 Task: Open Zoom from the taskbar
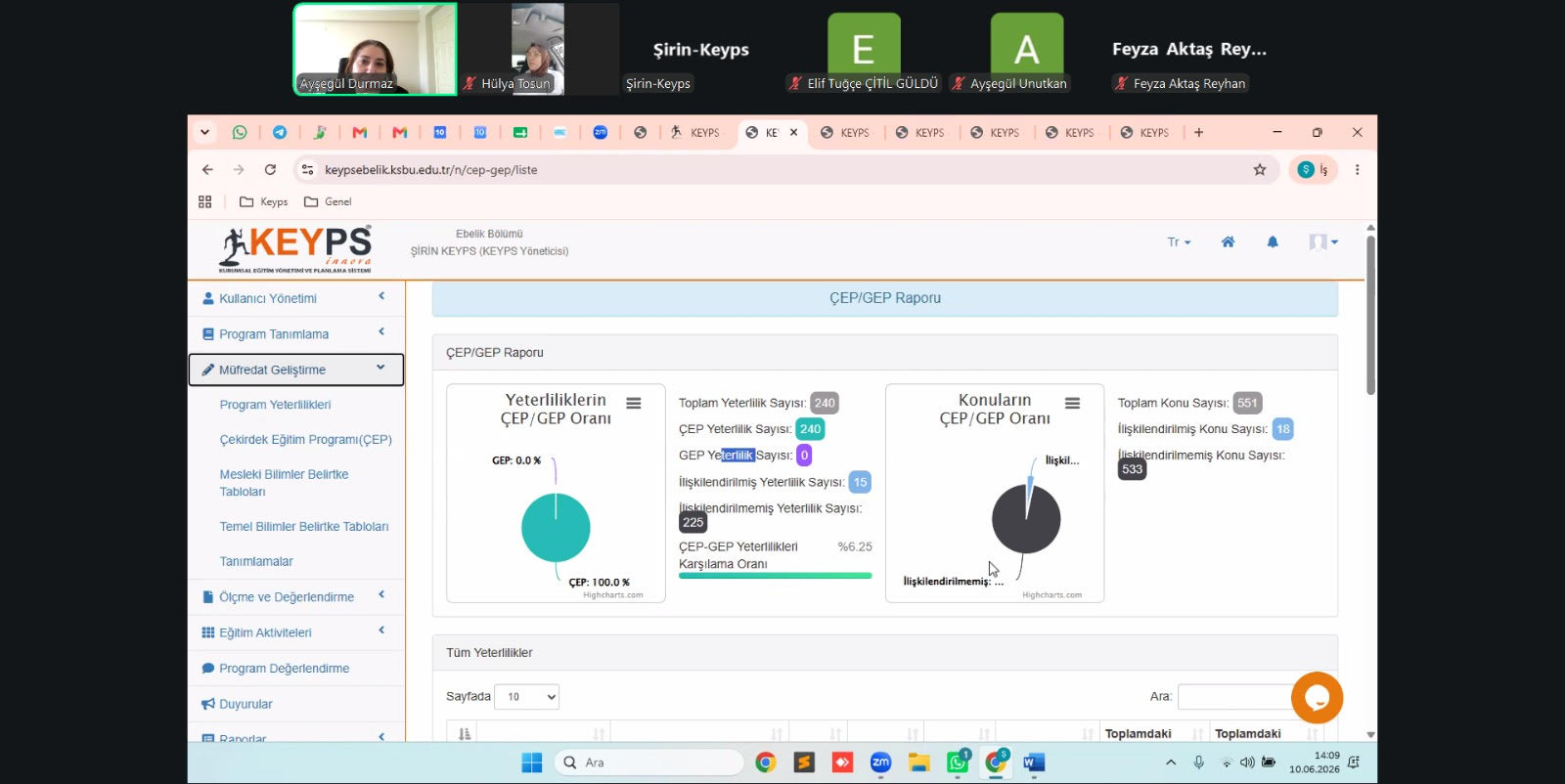(x=880, y=762)
